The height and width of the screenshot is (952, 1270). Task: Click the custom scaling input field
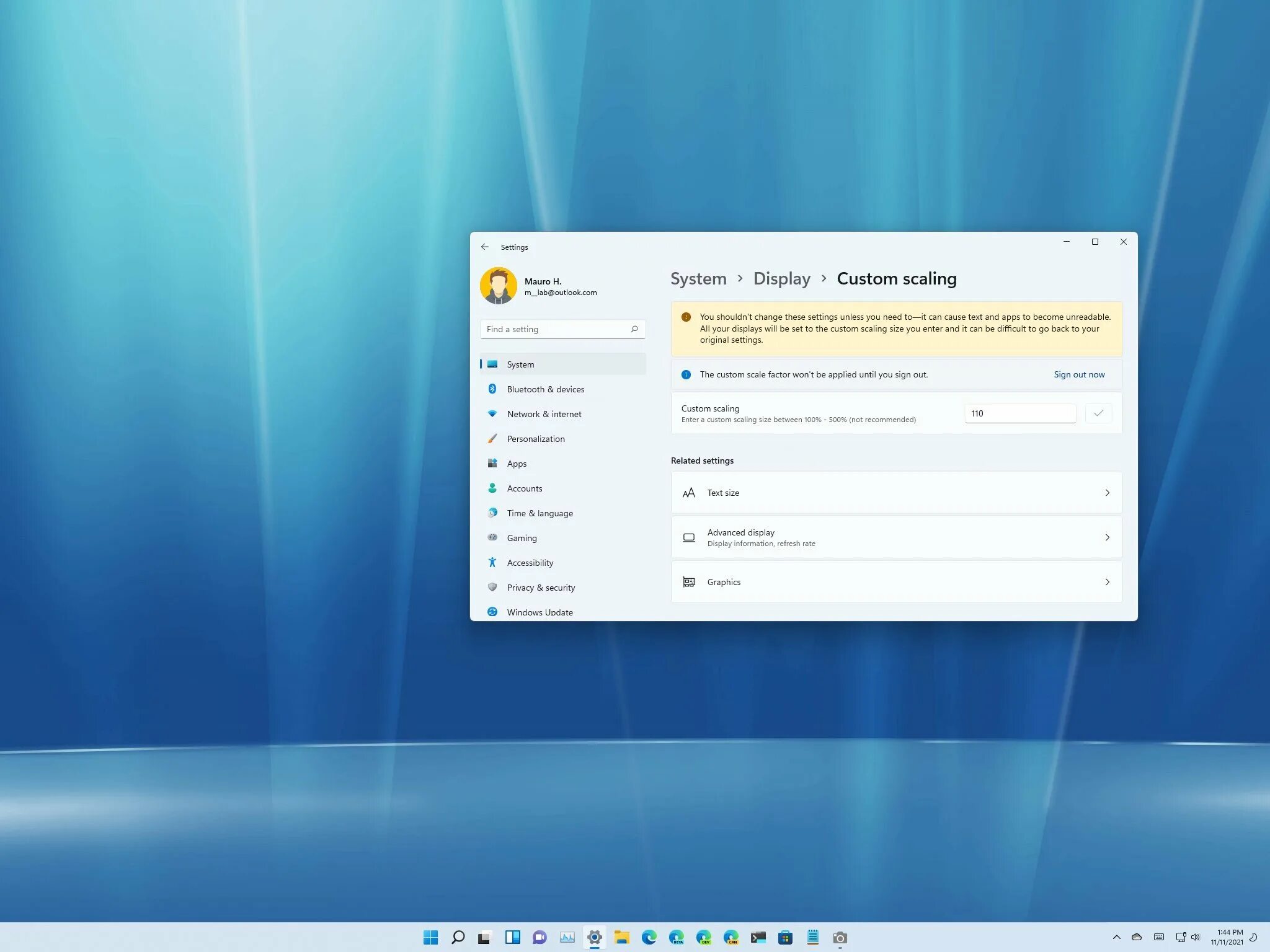1019,412
